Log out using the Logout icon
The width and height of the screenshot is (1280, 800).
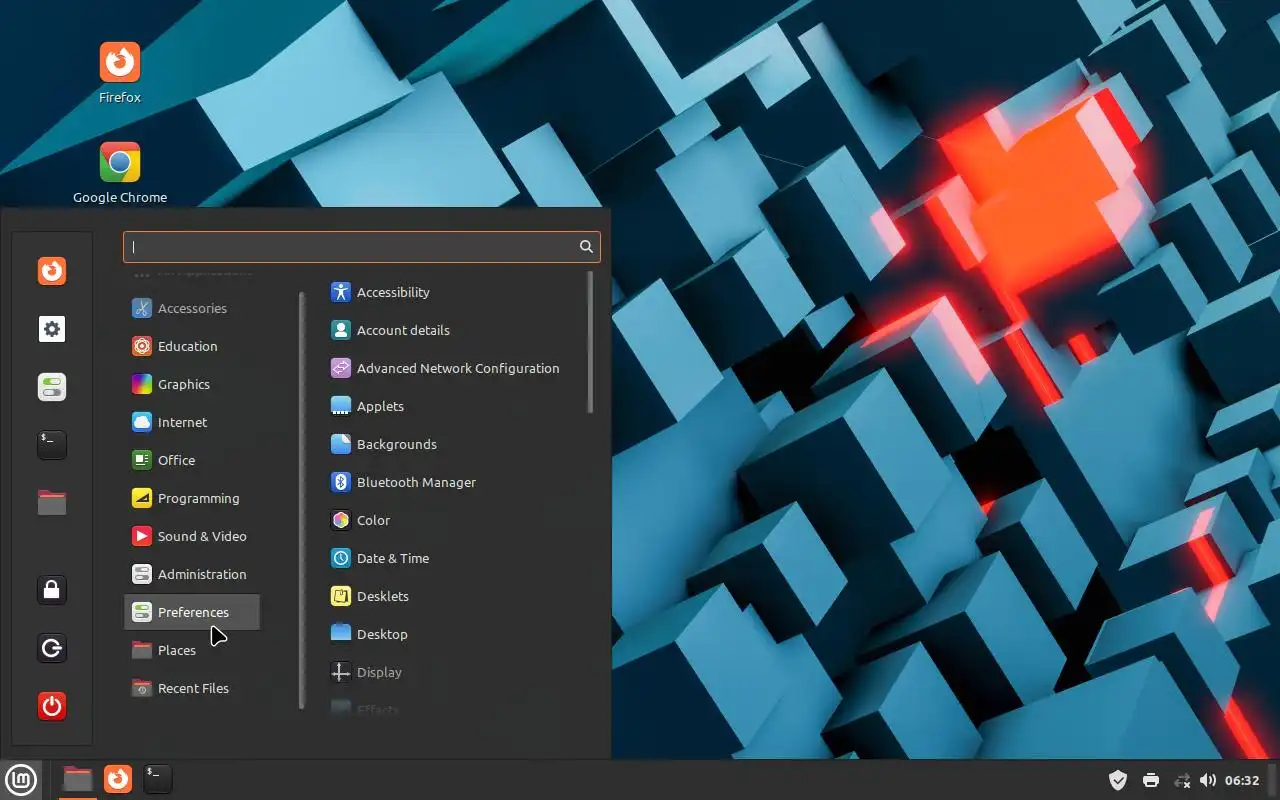[52, 648]
